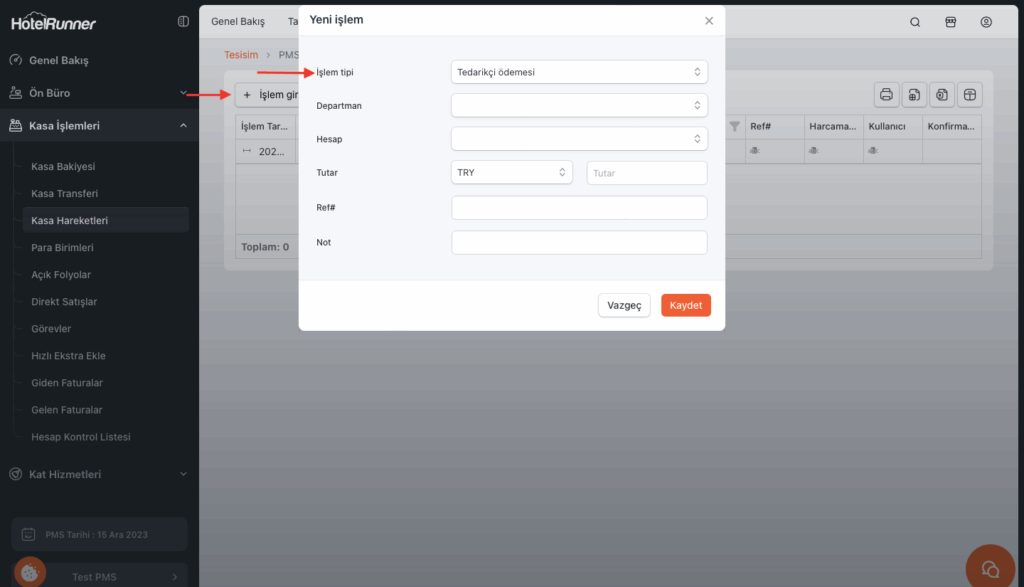
Task: Click the filter funnel icon in table header
Action: [x=735, y=127]
